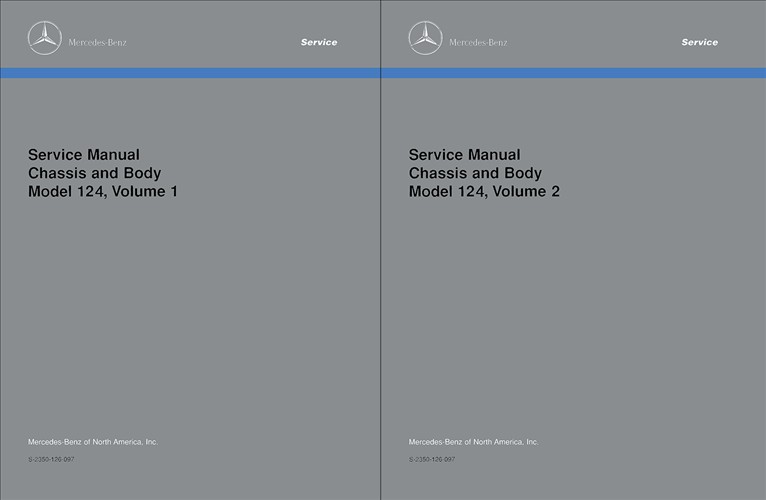Click the Mercedes-Benz star logo on Volume 2 cover
766x500 pixels.
[x=425, y=38]
